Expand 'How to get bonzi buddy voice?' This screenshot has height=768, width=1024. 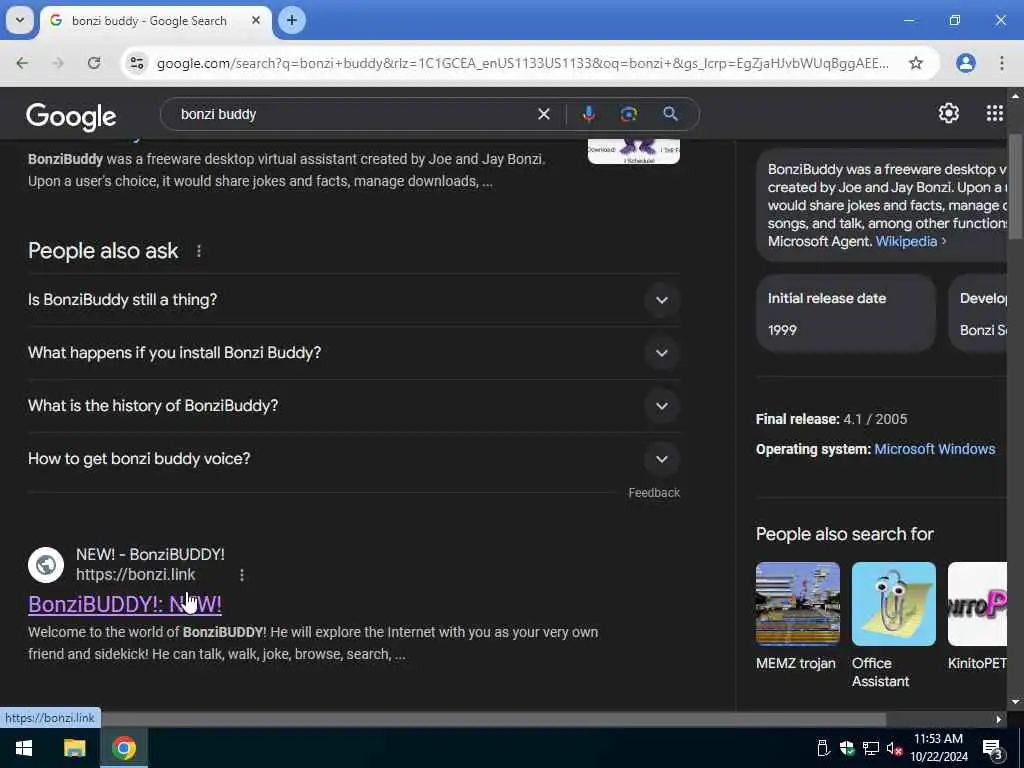pos(353,458)
